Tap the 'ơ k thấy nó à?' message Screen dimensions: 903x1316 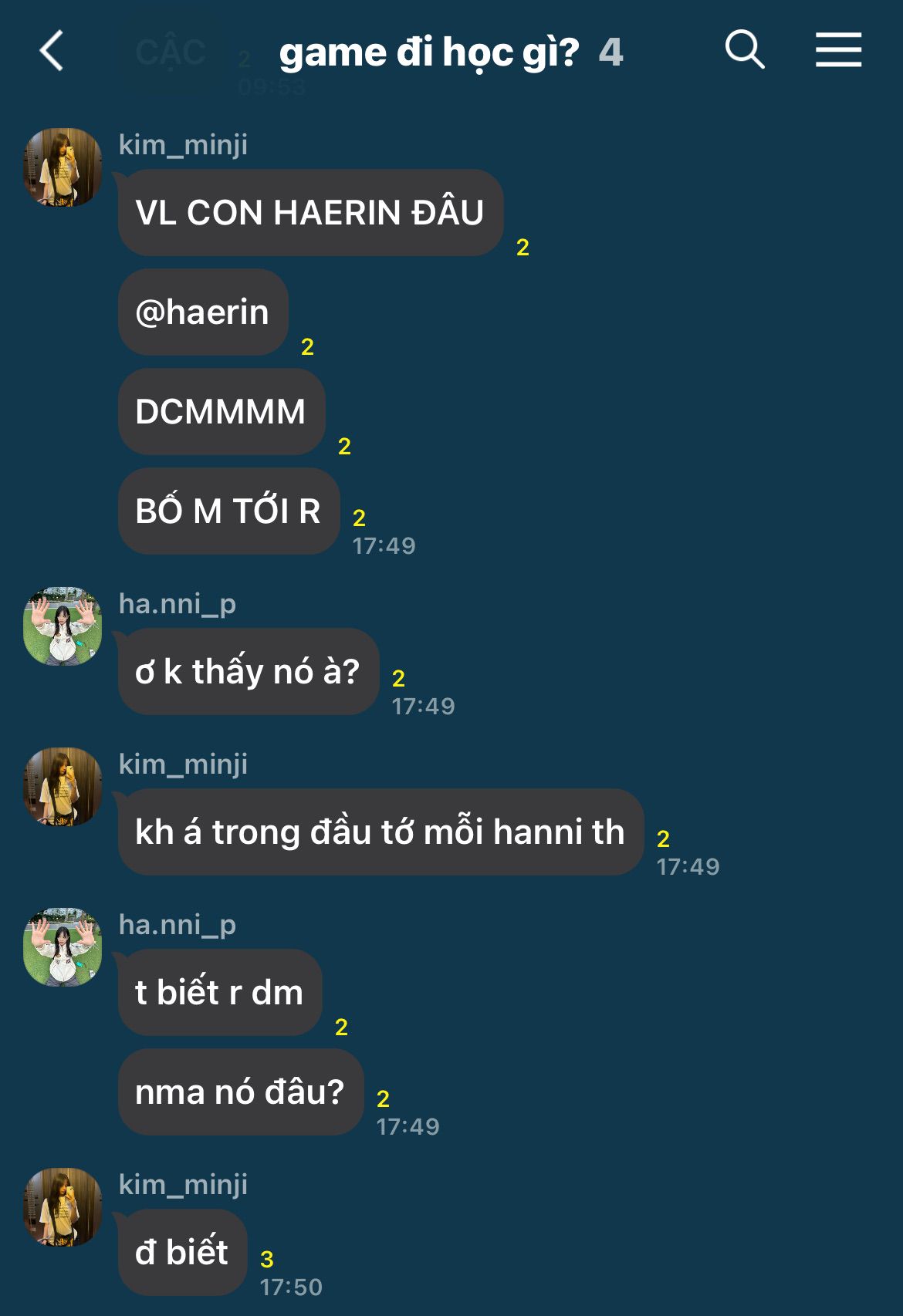pyautogui.click(x=249, y=671)
